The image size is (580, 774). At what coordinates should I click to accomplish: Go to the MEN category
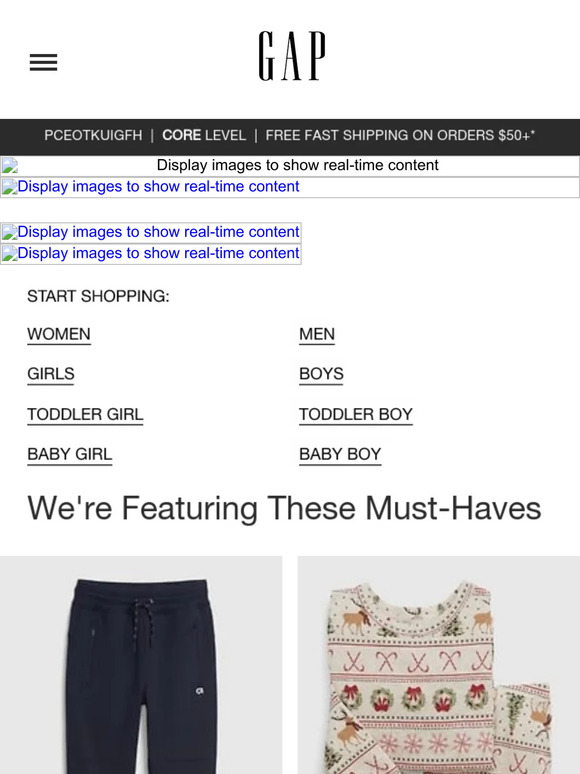pyautogui.click(x=317, y=334)
